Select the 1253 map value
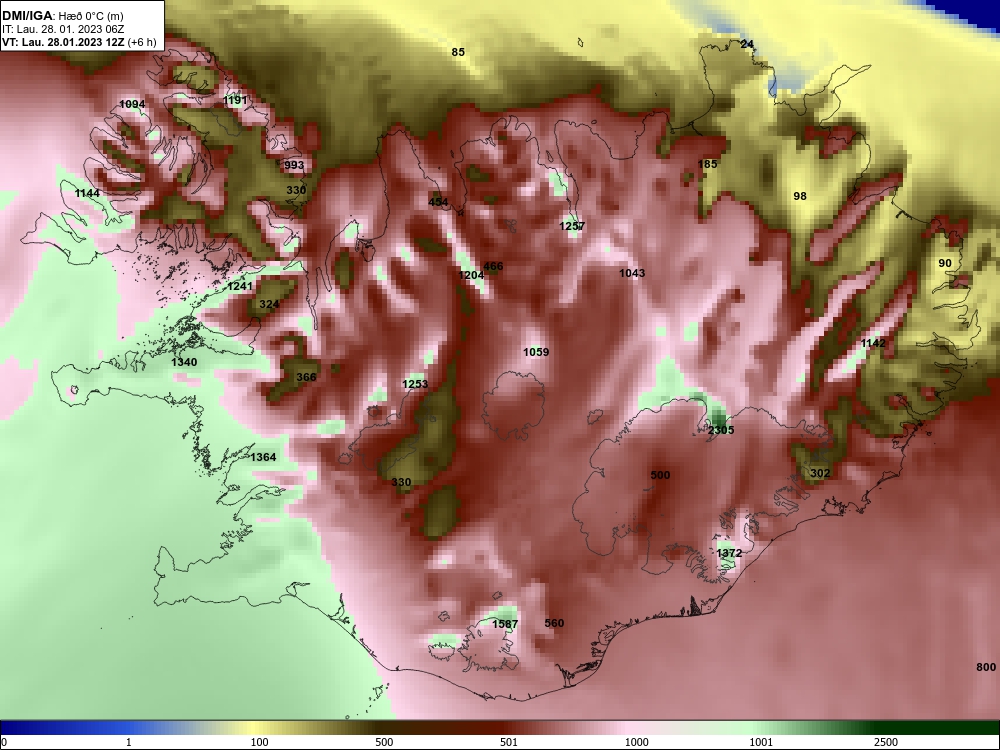The image size is (1000, 750). click(415, 384)
